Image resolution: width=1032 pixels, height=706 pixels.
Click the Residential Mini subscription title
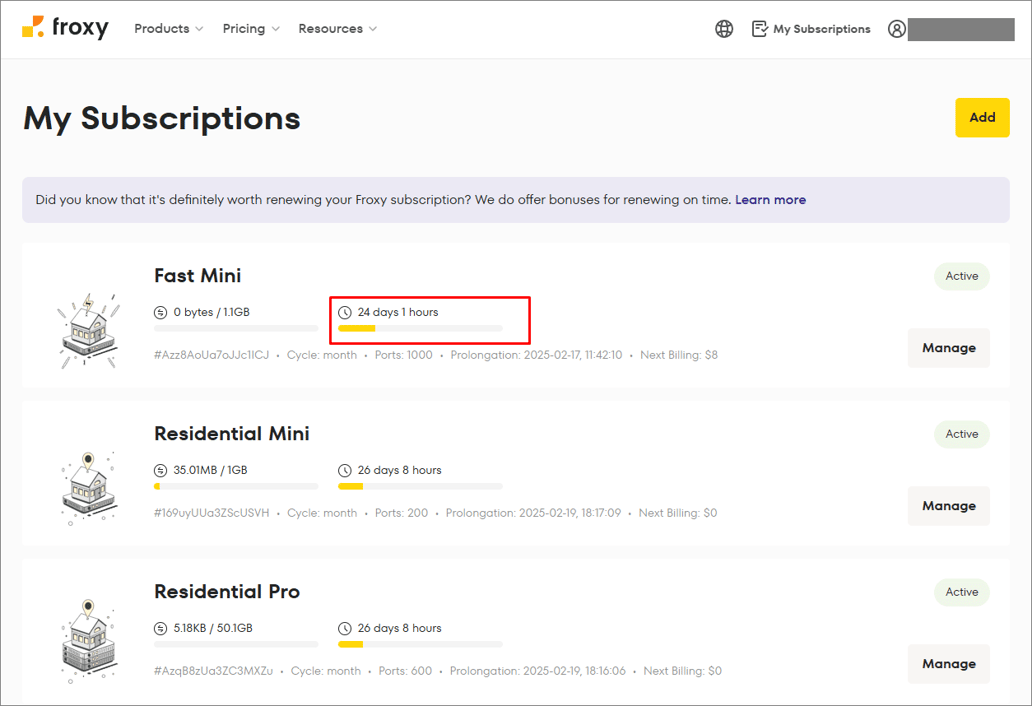tap(232, 434)
